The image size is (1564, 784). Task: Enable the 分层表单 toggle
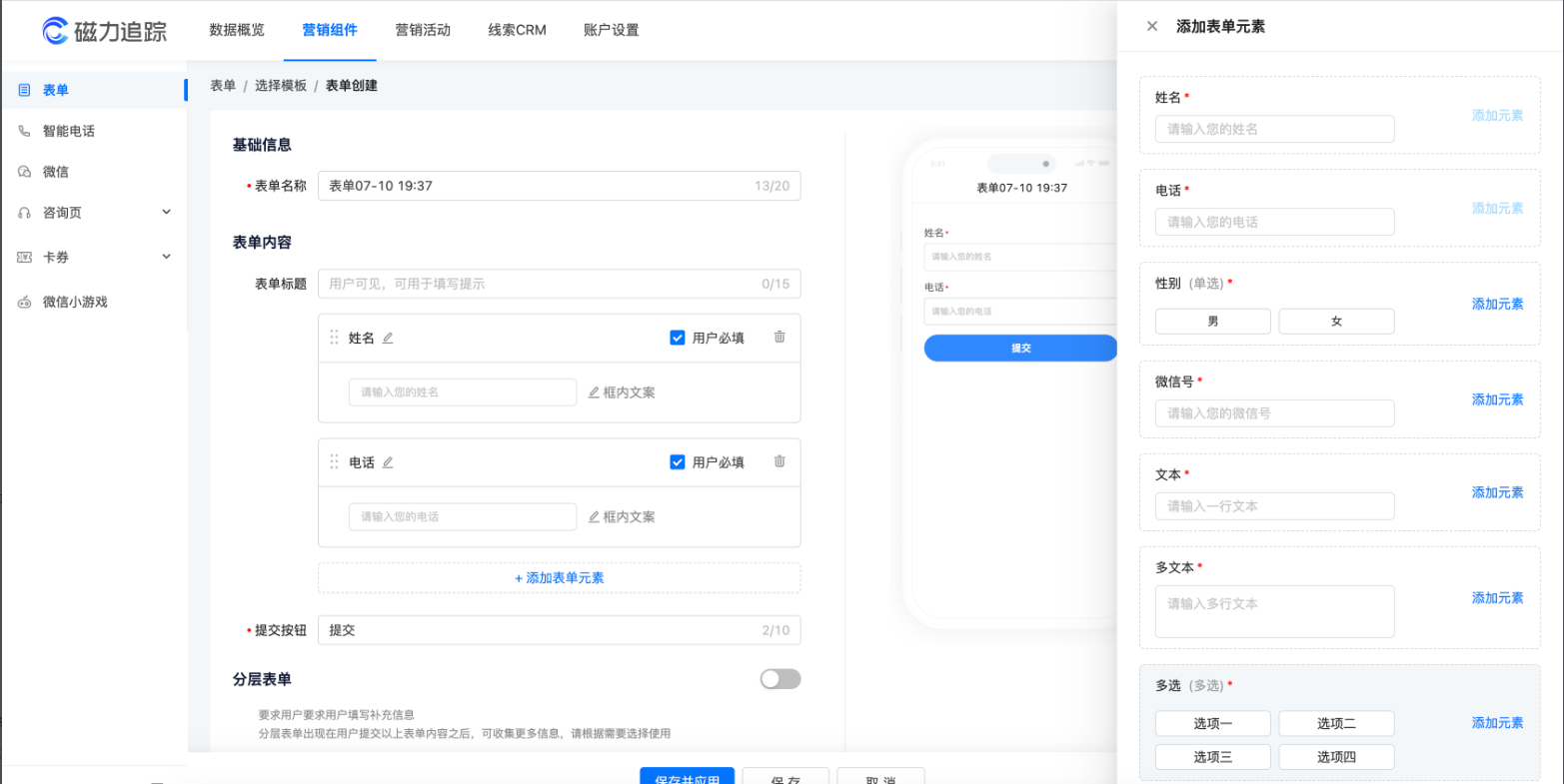point(781,678)
